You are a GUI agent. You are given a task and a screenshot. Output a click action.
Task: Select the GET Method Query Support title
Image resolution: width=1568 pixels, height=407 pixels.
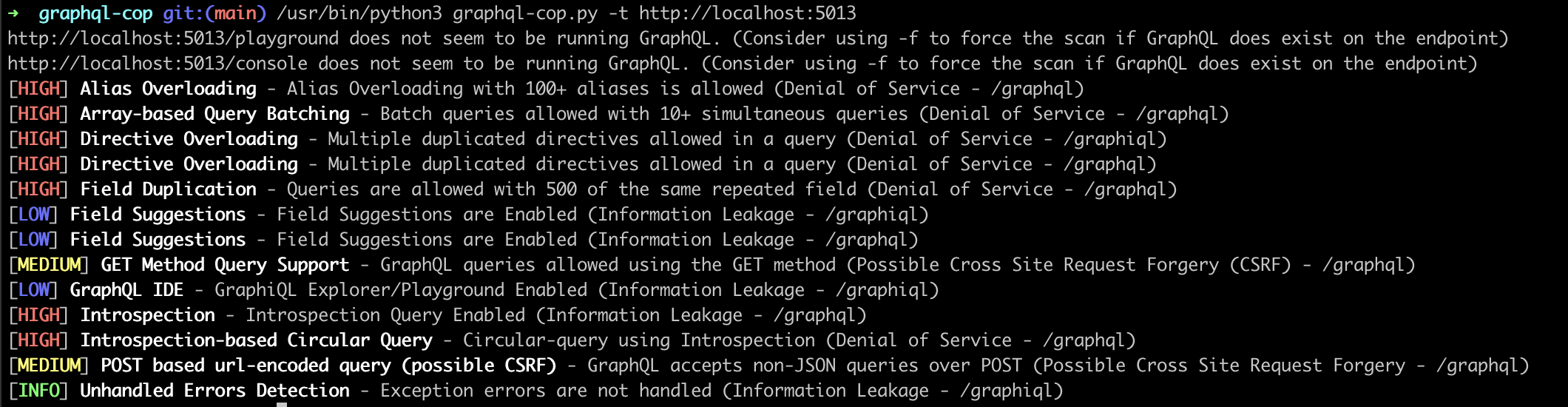tap(225, 265)
